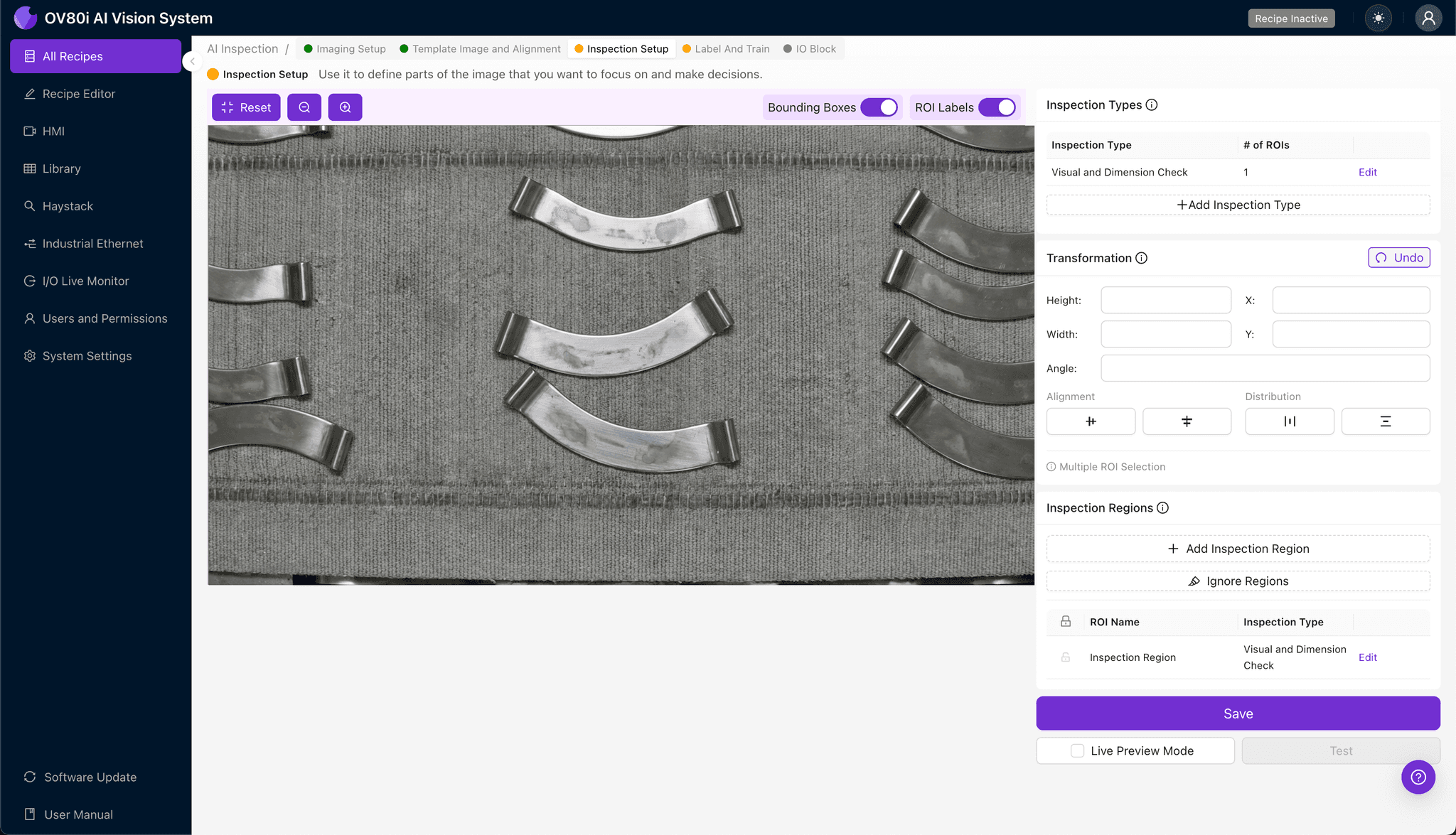Collapse the left sidebar with chevron
This screenshot has width=1456, height=835.
(x=192, y=61)
